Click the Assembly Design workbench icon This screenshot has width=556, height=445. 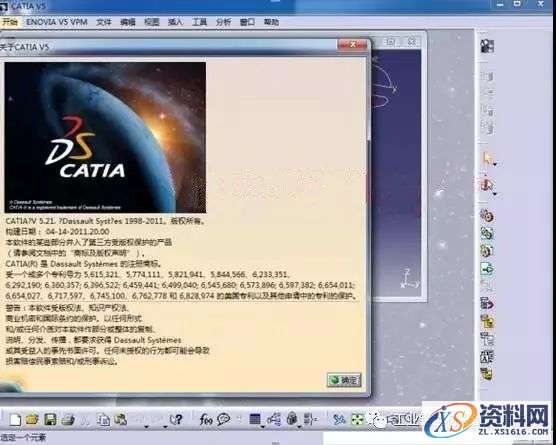488,46
